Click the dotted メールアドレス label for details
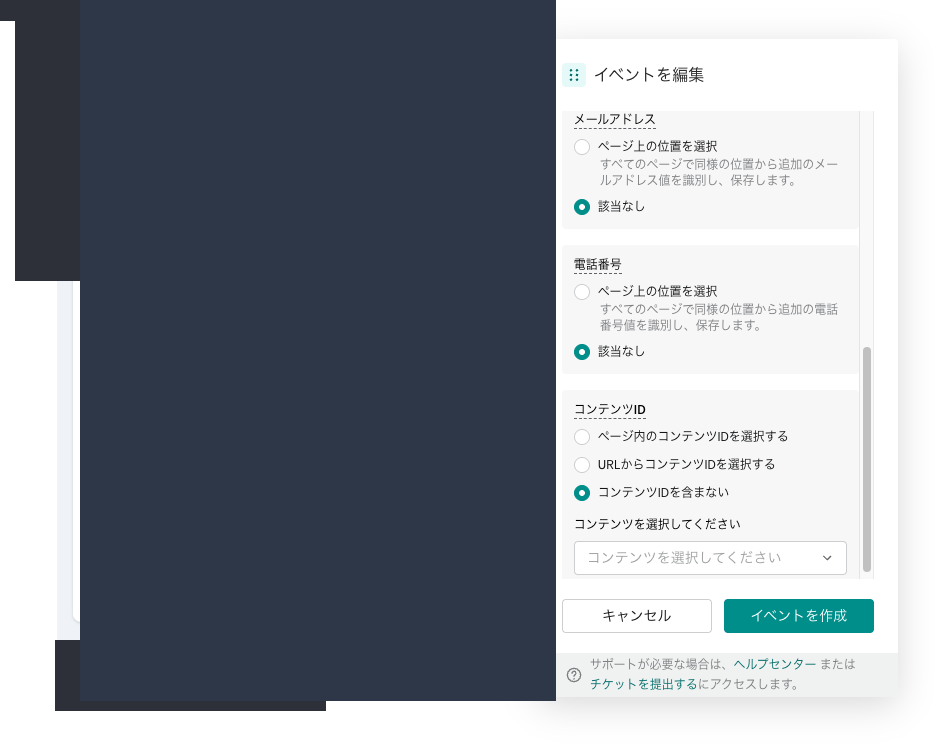The height and width of the screenshot is (750, 934). pyautogui.click(x=614, y=119)
